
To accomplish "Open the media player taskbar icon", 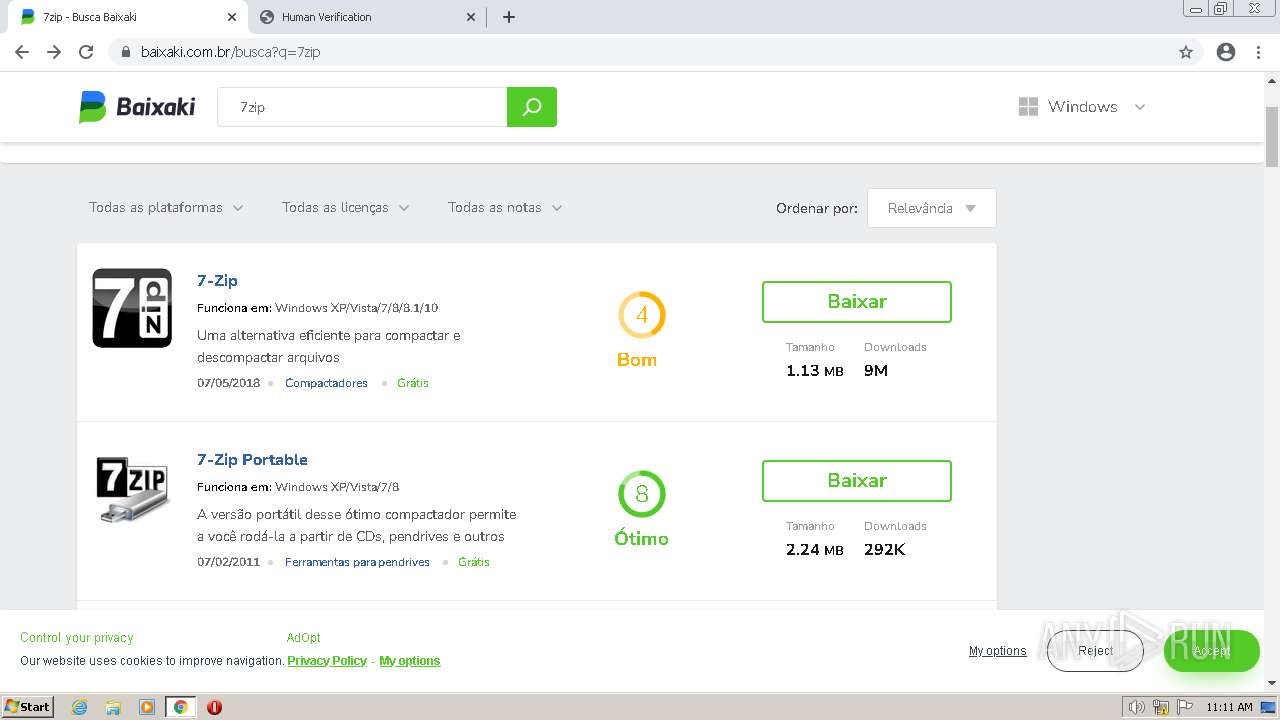I will click(x=147, y=707).
